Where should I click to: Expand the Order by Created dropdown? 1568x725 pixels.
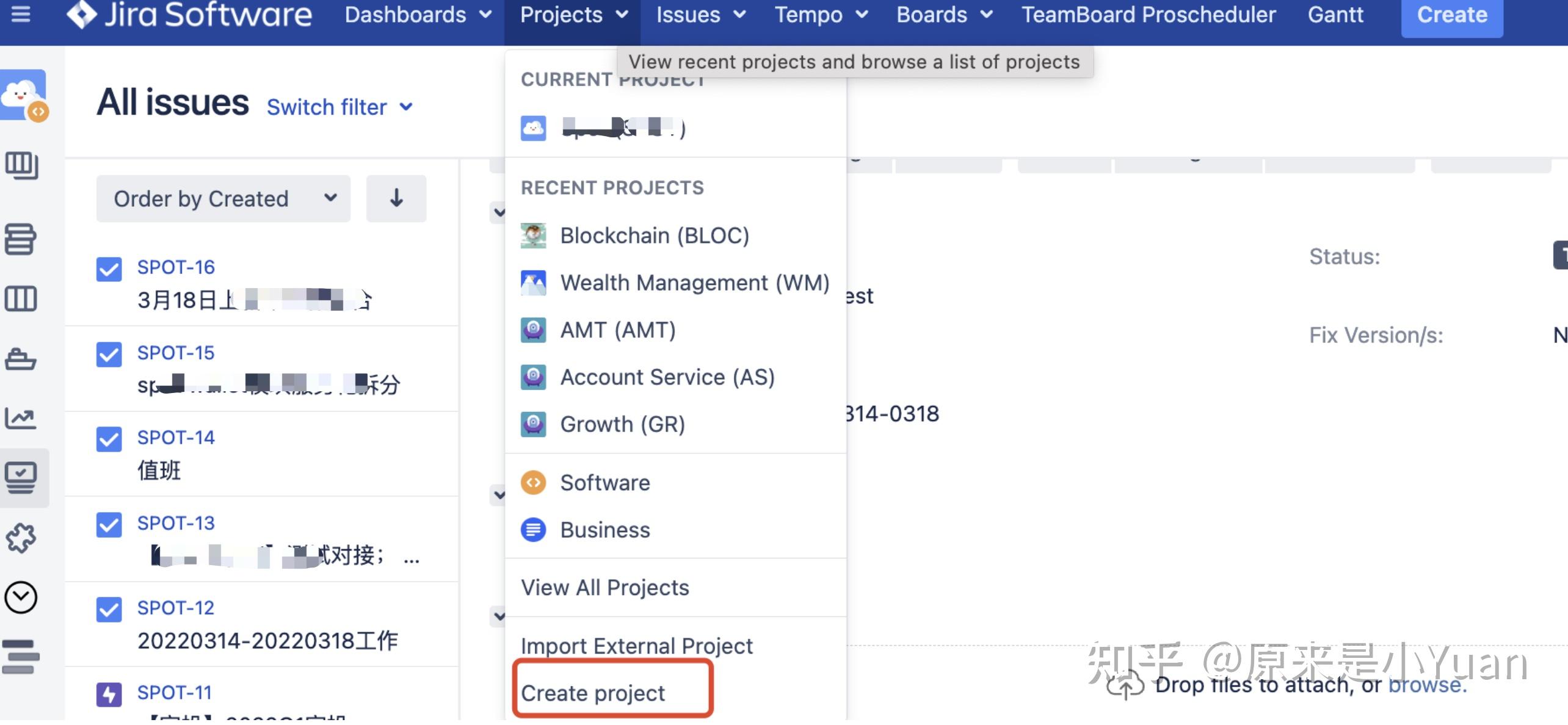click(x=223, y=198)
